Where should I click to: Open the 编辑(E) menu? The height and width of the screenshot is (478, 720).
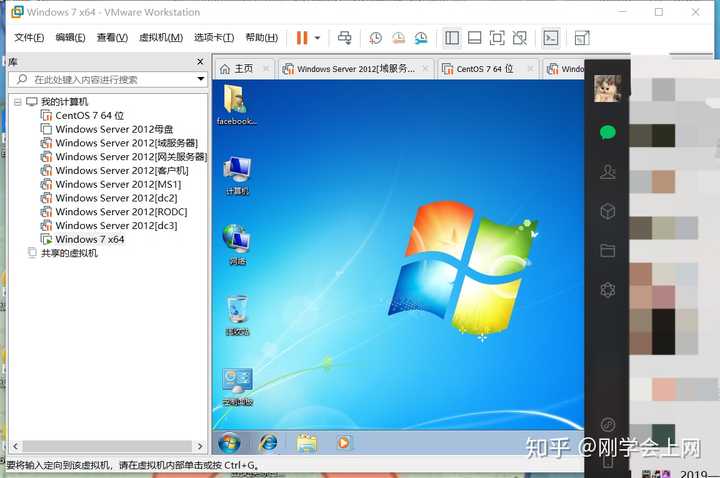pyautogui.click(x=70, y=38)
